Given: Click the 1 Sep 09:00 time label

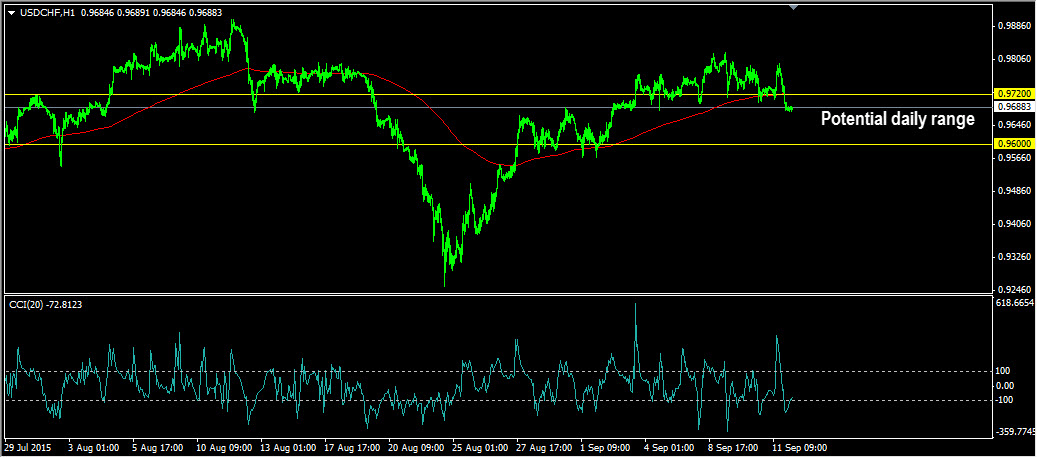Looking at the screenshot, I should click(606, 448).
